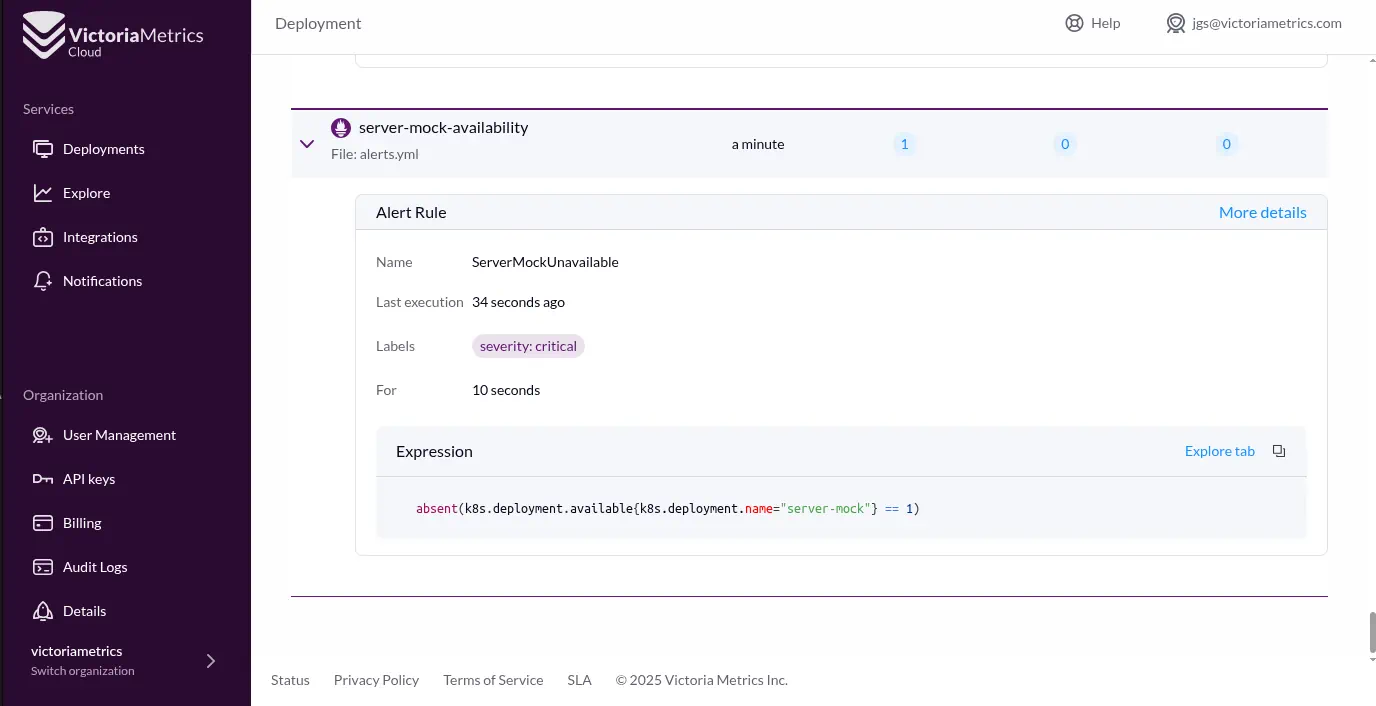Click the page scrollbar thumb
This screenshot has width=1376, height=706.
pyautogui.click(x=1371, y=632)
